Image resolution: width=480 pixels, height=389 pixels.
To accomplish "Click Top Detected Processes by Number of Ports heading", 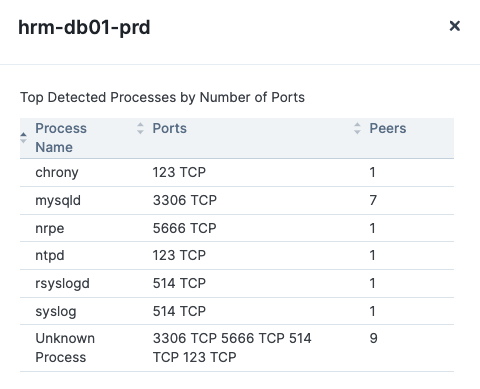I will [x=162, y=97].
